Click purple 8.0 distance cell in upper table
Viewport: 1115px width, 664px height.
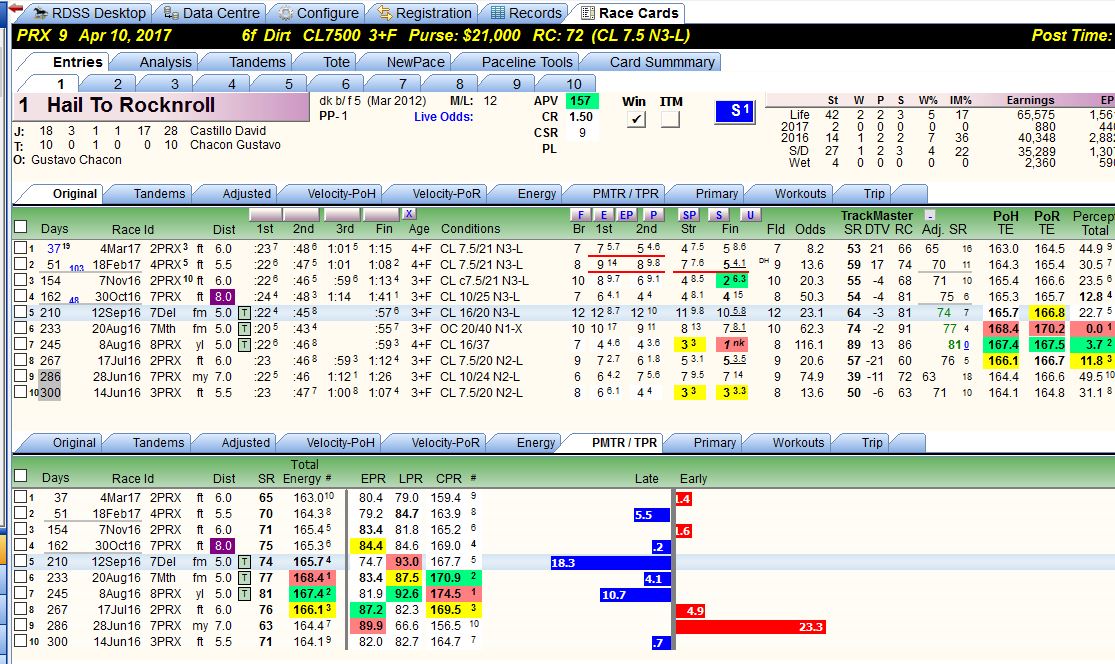pyautogui.click(x=222, y=296)
